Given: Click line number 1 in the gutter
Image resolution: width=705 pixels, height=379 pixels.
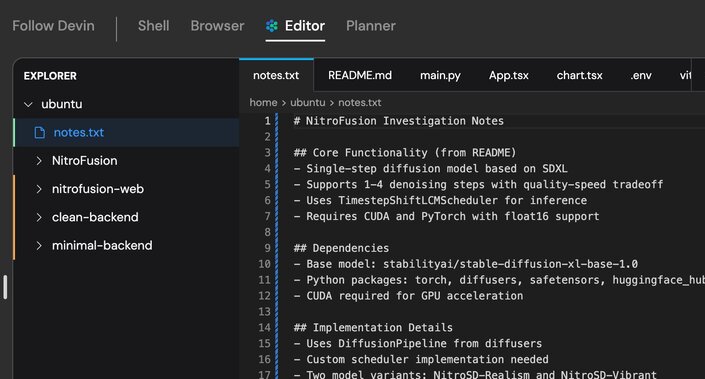Looking at the screenshot, I should click(268, 121).
